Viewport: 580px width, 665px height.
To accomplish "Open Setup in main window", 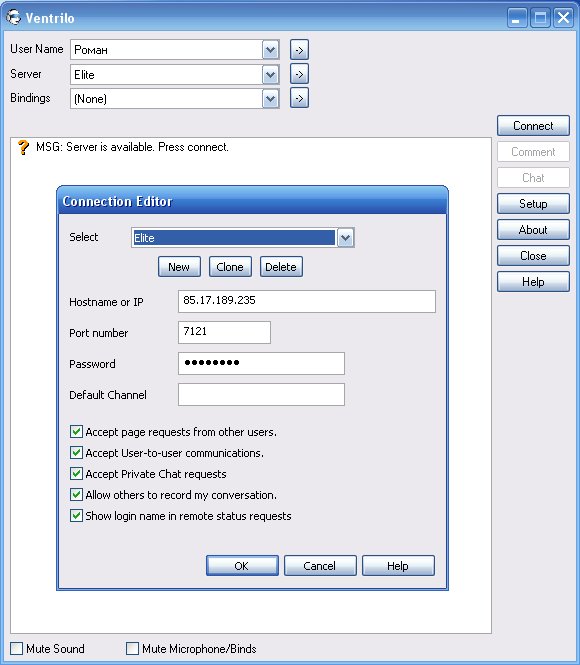I will click(533, 204).
